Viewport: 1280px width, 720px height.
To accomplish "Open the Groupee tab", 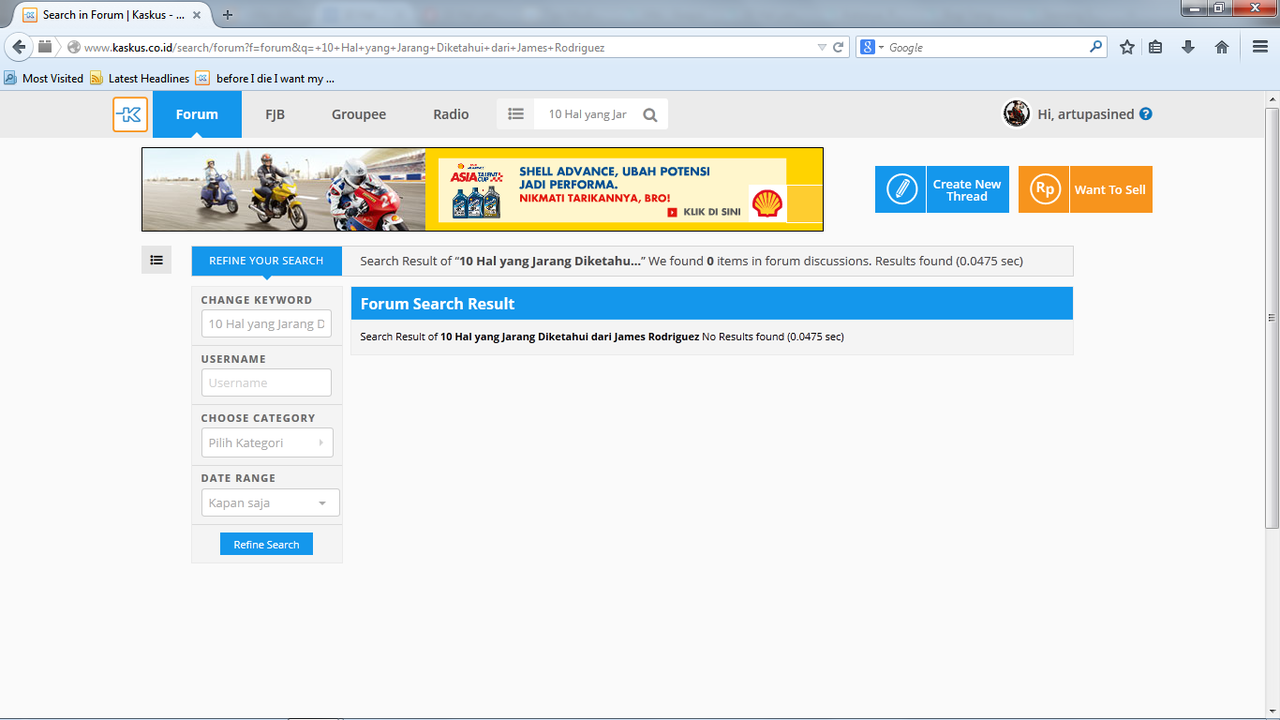I will (x=359, y=114).
